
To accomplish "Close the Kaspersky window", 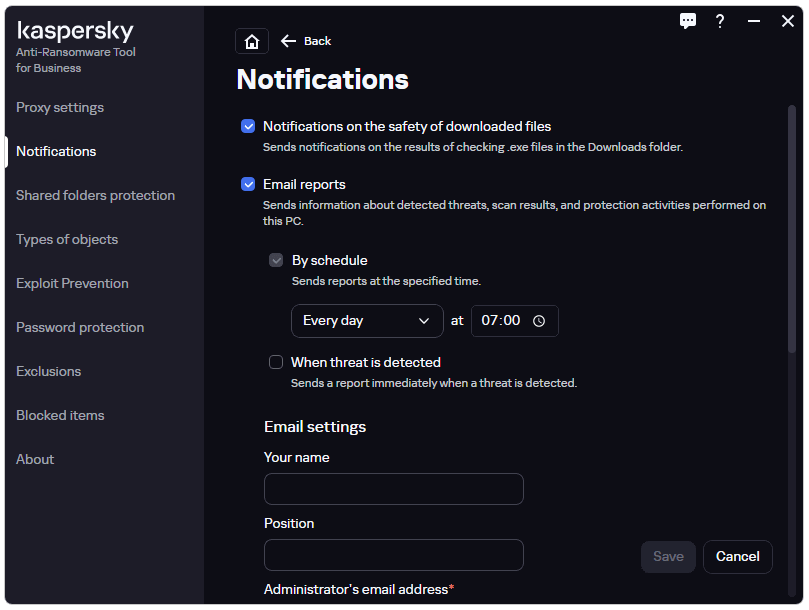I will [x=787, y=21].
